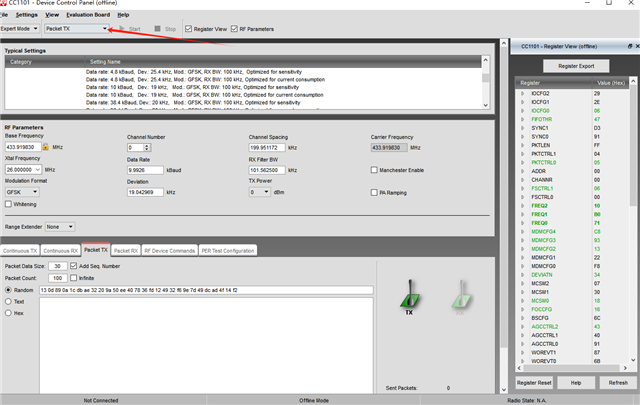Click the Data Rate input field
The image size is (640, 405).
click(x=145, y=170)
